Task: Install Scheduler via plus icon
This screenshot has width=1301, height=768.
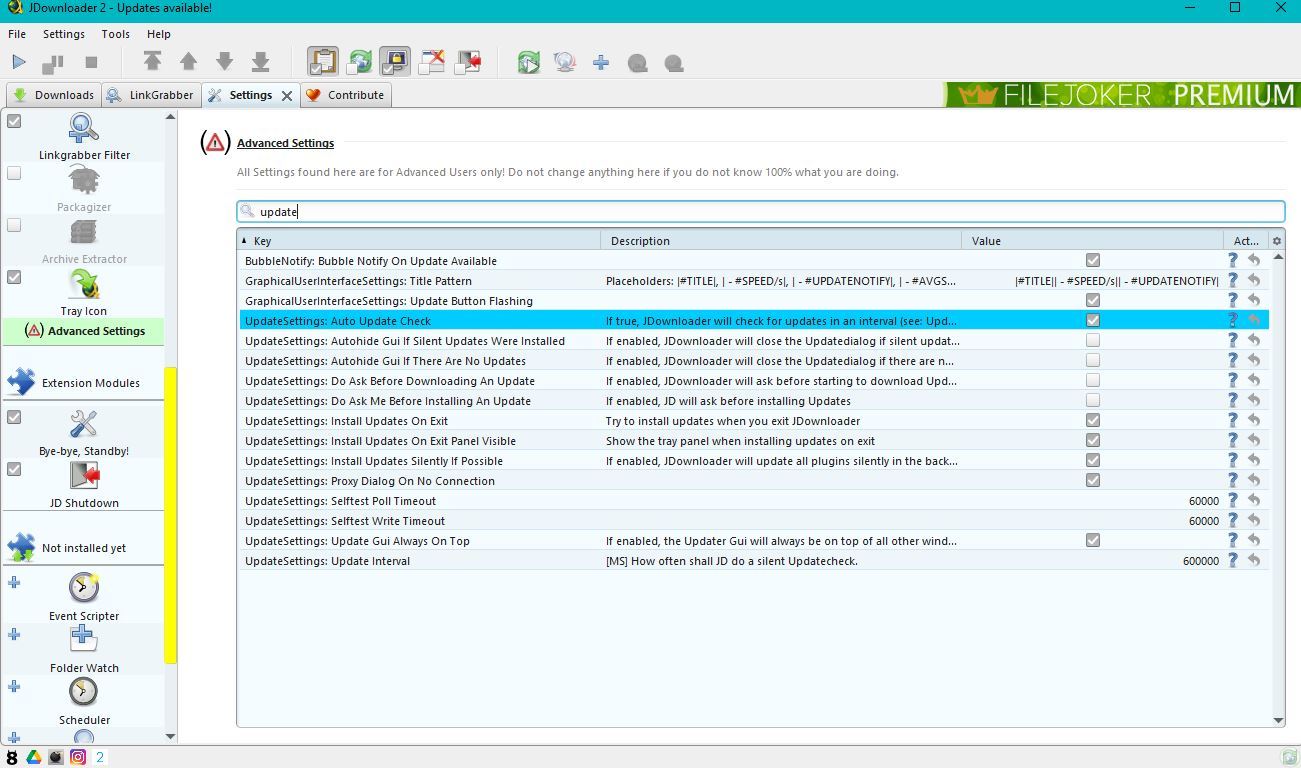Action: [x=14, y=686]
